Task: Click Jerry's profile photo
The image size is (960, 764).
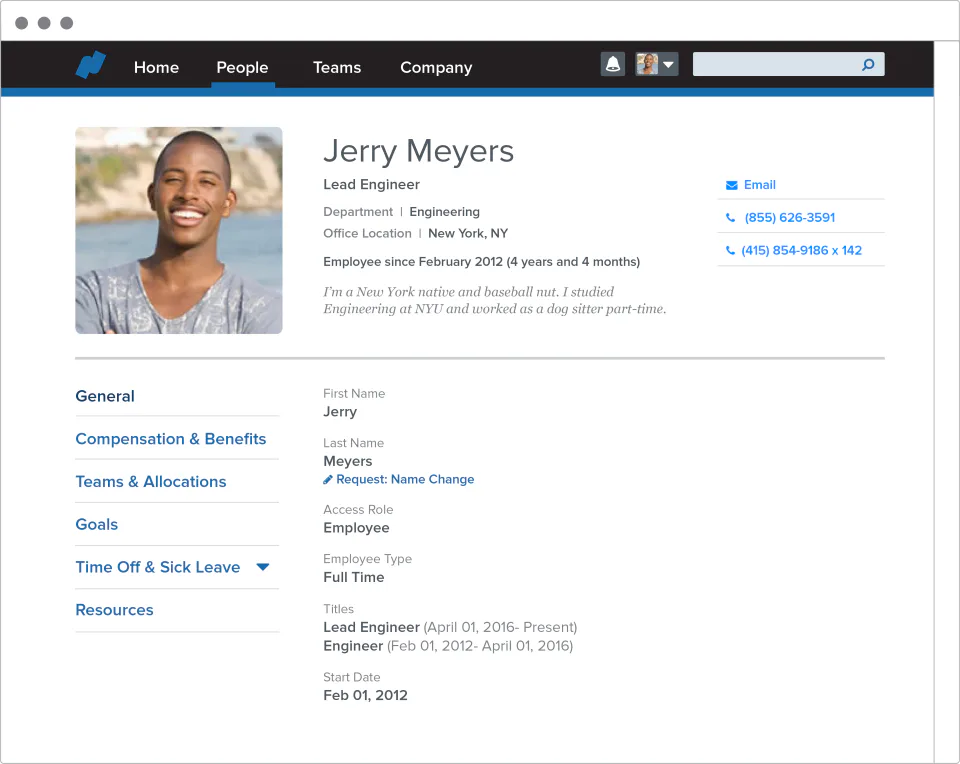Action: 178,230
